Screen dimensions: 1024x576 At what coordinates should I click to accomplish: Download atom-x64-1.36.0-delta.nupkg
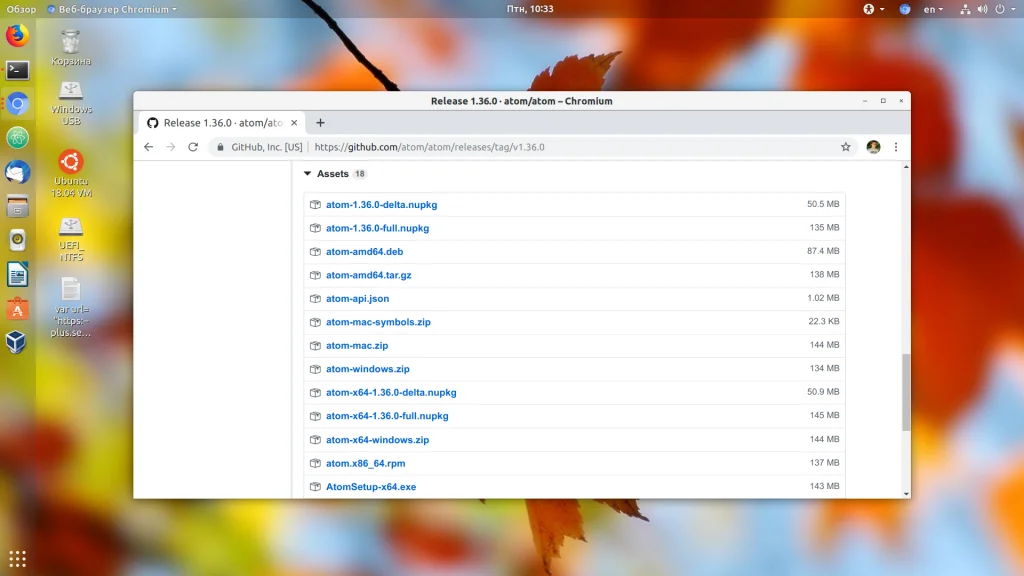click(391, 392)
